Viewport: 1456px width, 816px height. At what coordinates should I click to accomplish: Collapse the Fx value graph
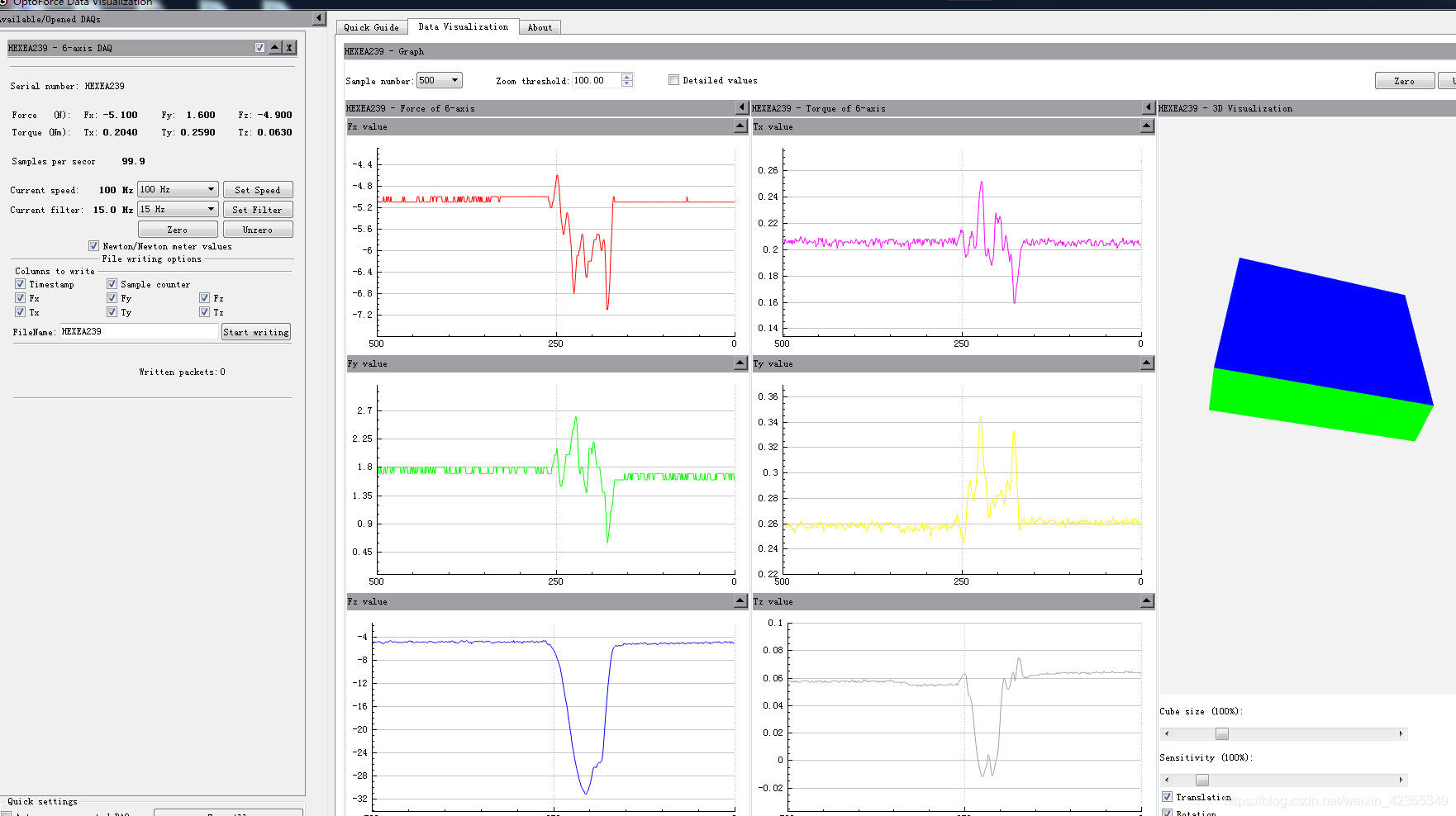tap(741, 126)
